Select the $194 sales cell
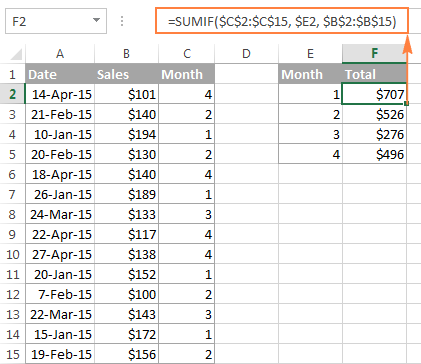The height and width of the screenshot is (364, 421). 126,134
